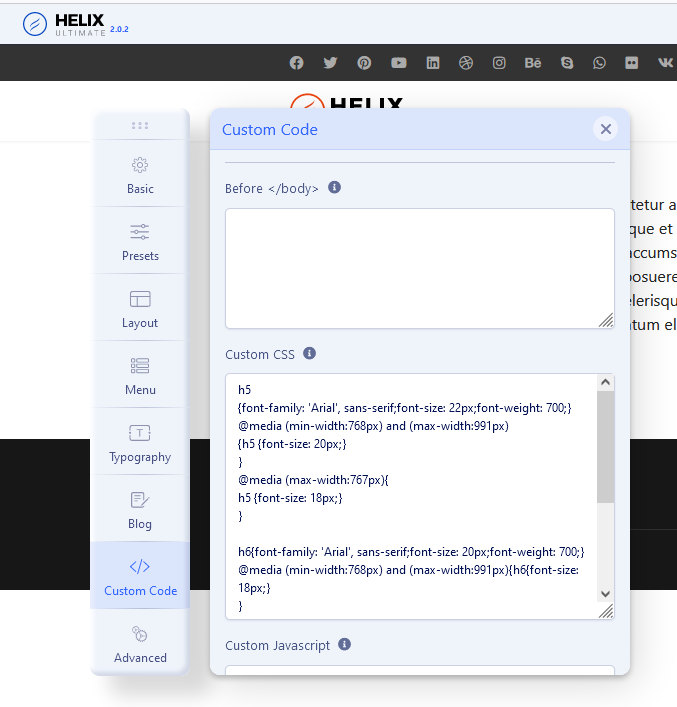Show info tooltip for Custom CSS
The height and width of the screenshot is (707, 677).
click(x=309, y=353)
